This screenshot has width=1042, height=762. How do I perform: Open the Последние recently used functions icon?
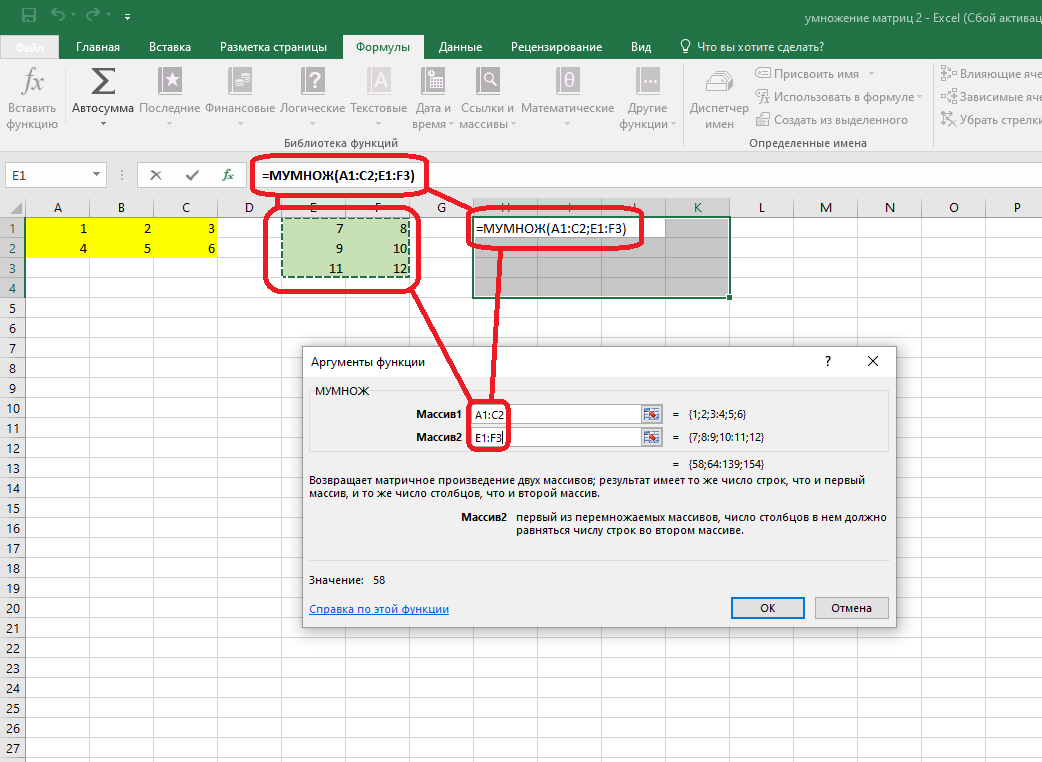click(x=169, y=82)
